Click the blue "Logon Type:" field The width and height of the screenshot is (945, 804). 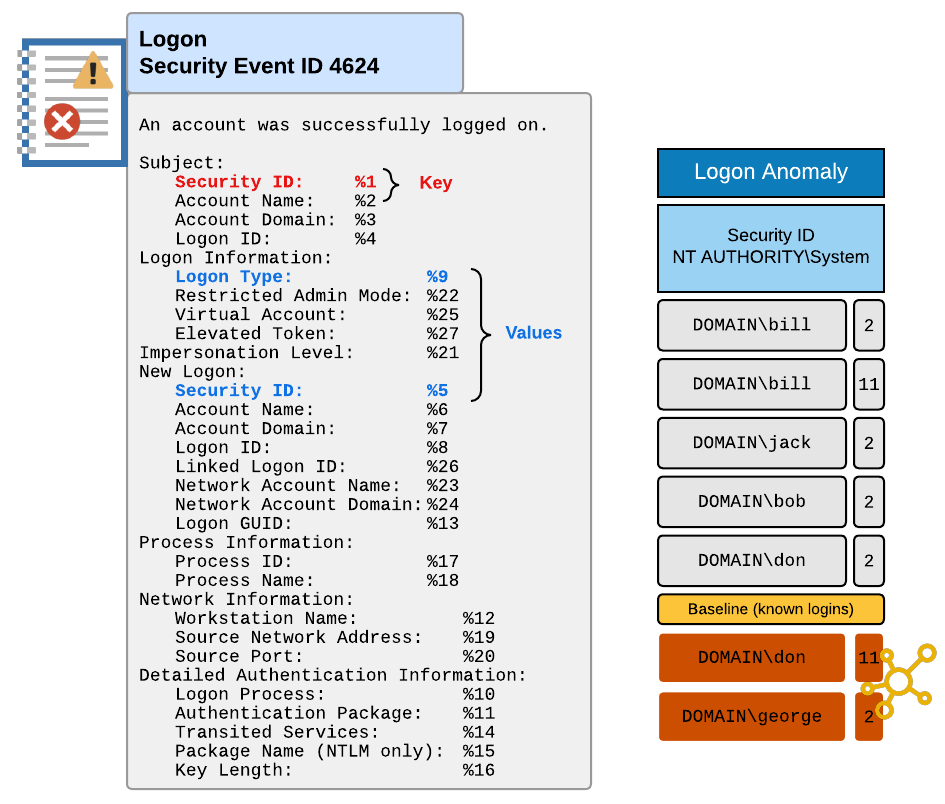pyautogui.click(x=233, y=277)
